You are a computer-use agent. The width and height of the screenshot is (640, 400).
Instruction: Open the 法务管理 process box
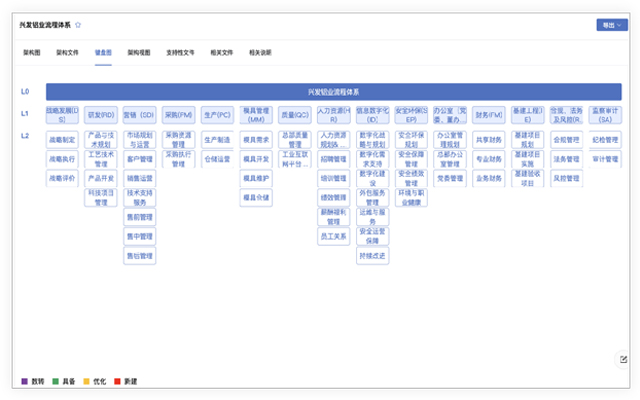(567, 159)
